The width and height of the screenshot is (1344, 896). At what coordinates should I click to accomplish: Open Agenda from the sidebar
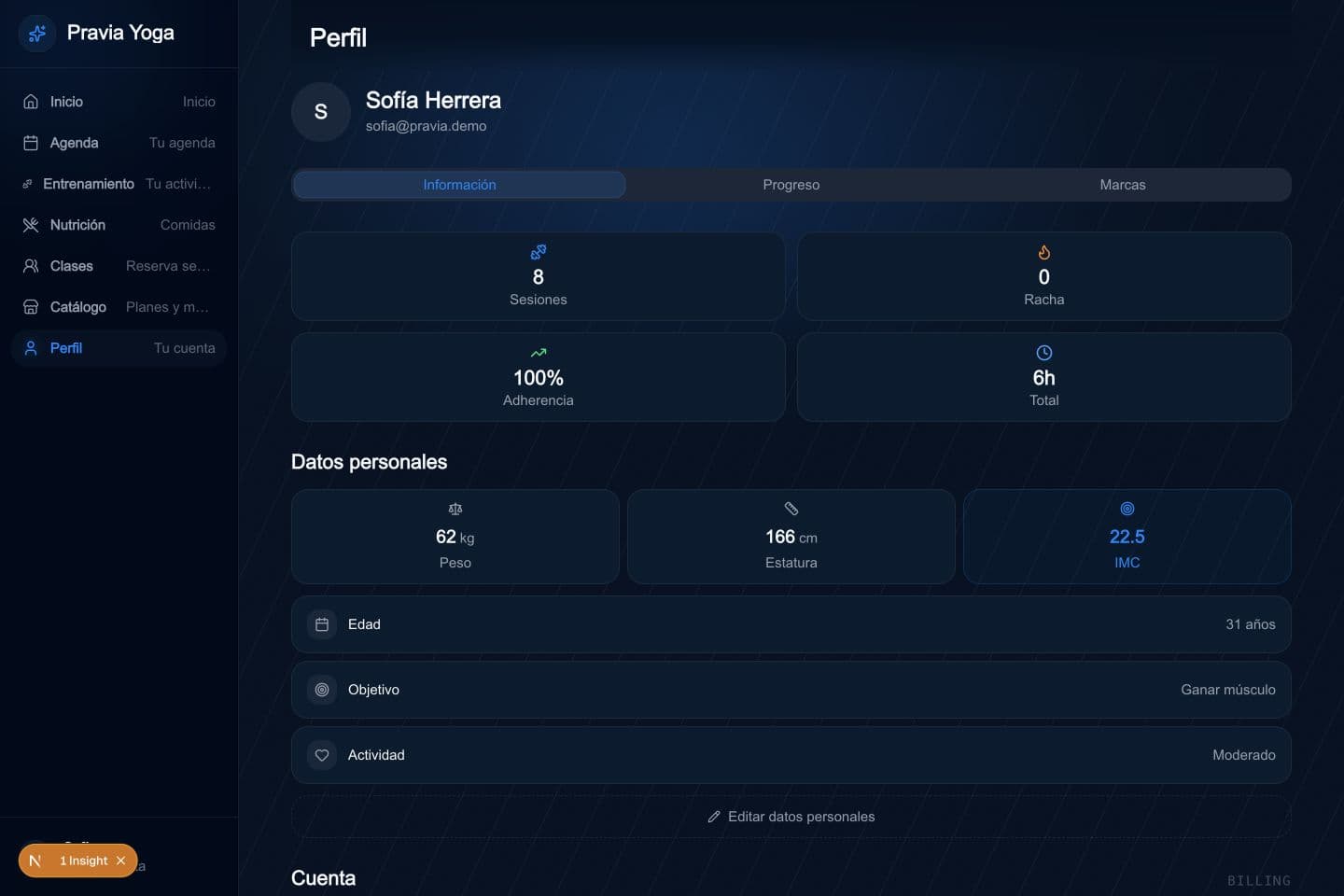click(x=119, y=143)
